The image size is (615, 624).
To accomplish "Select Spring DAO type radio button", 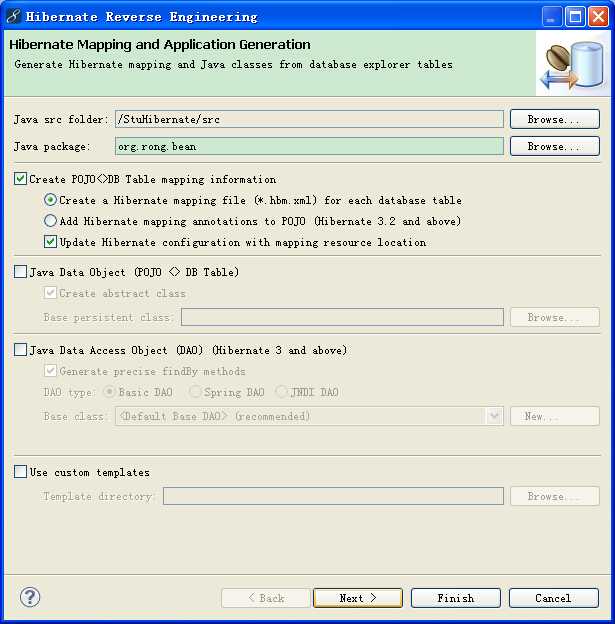I will pyautogui.click(x=195, y=392).
